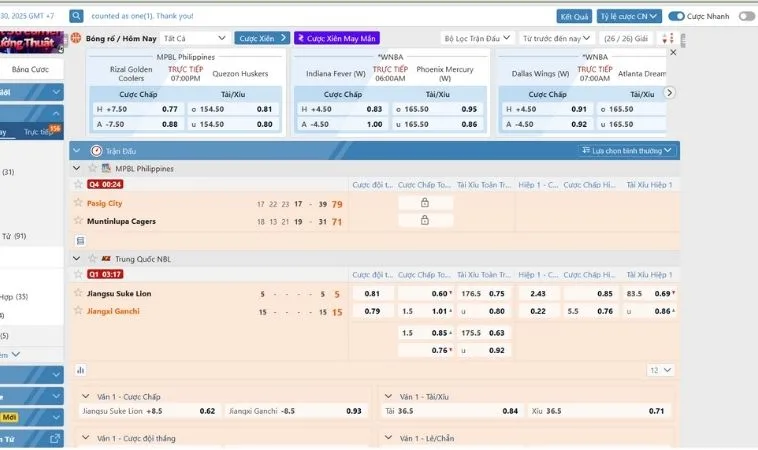Image resolution: width=758 pixels, height=450 pixels.
Task: Star the Trung Quốc NBL league
Action: (93, 258)
